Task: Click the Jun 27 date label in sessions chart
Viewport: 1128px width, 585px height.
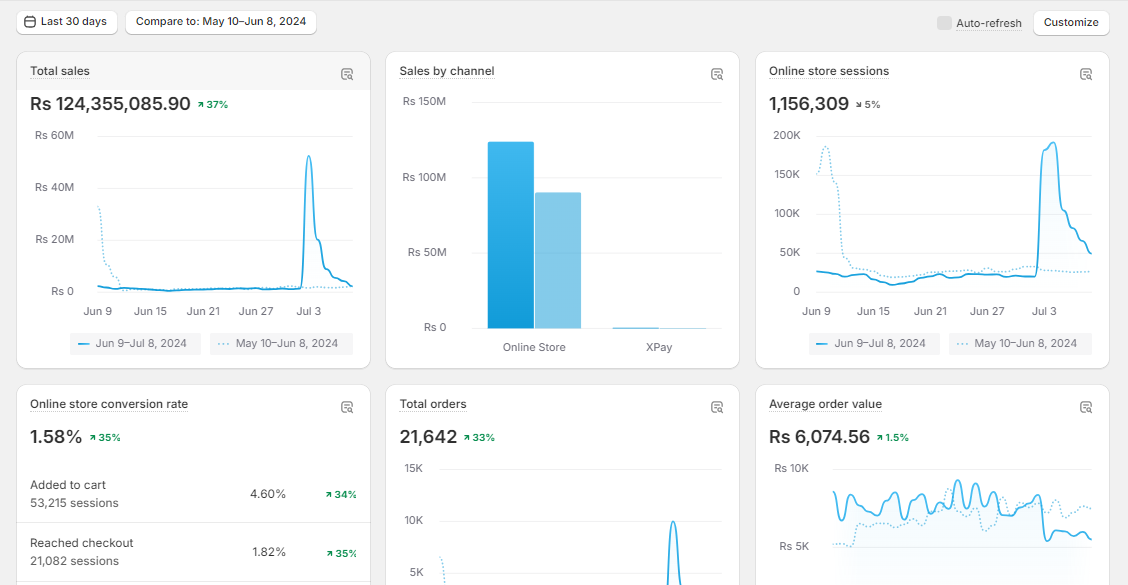Action: coord(987,311)
